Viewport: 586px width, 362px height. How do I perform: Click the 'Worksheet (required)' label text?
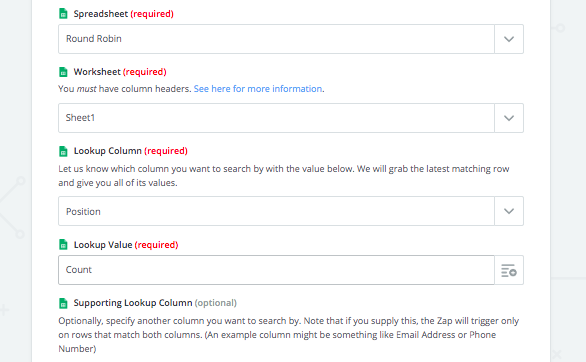coord(120,72)
